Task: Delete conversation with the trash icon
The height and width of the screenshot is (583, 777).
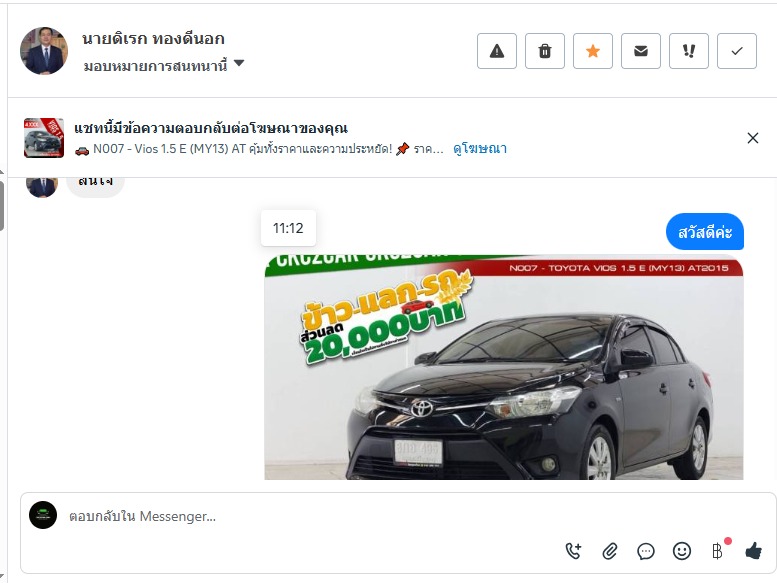Action: 545,51
